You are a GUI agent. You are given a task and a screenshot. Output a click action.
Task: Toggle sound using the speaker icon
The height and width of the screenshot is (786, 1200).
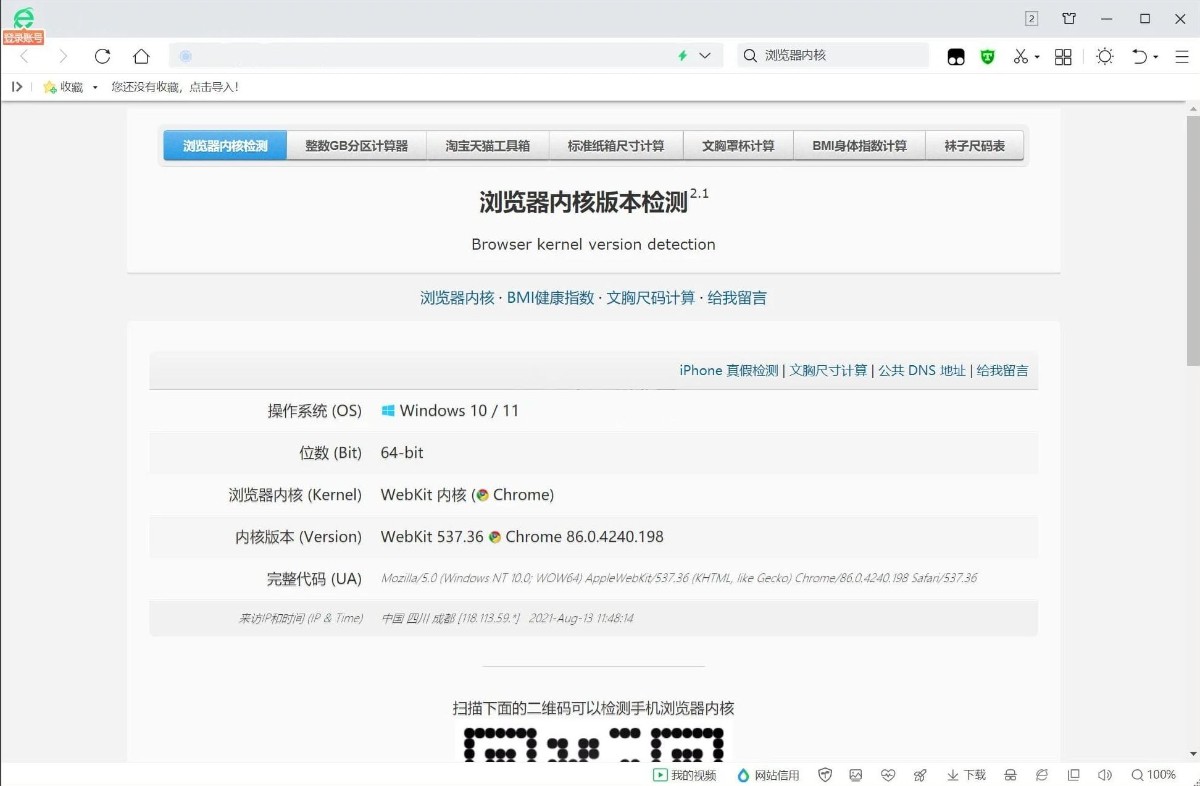[1104, 775]
